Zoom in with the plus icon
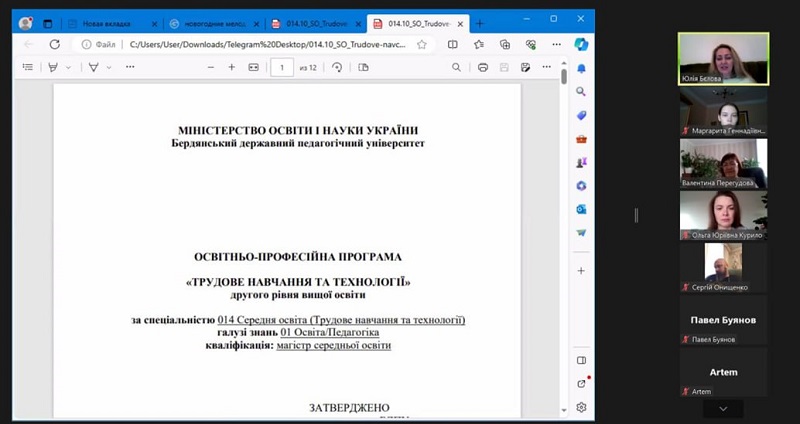The width and height of the screenshot is (800, 424). click(x=232, y=67)
